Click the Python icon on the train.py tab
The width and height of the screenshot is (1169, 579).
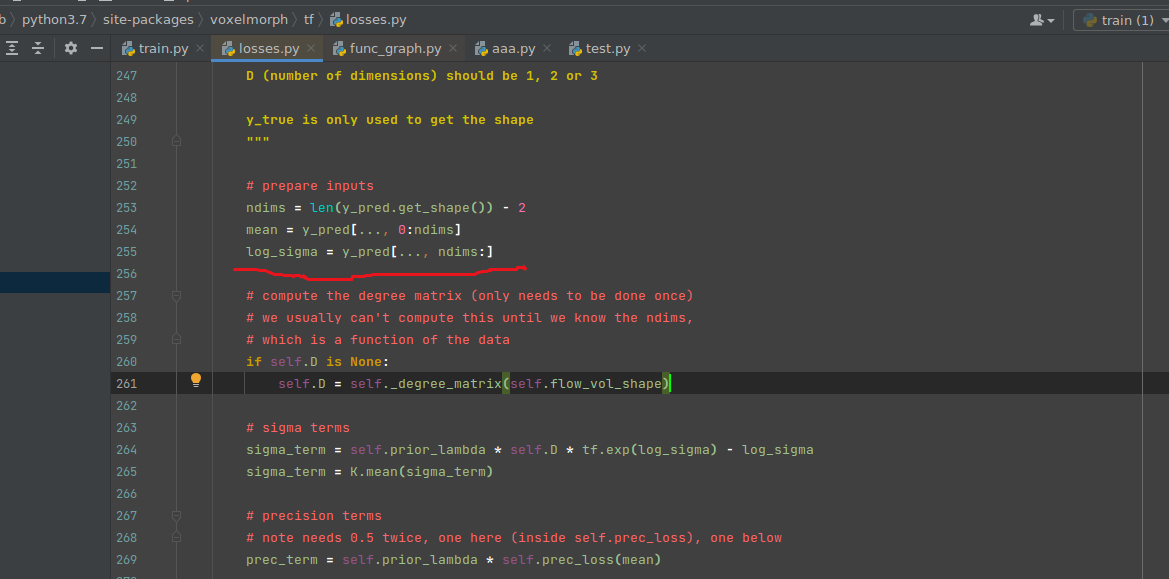(127, 47)
